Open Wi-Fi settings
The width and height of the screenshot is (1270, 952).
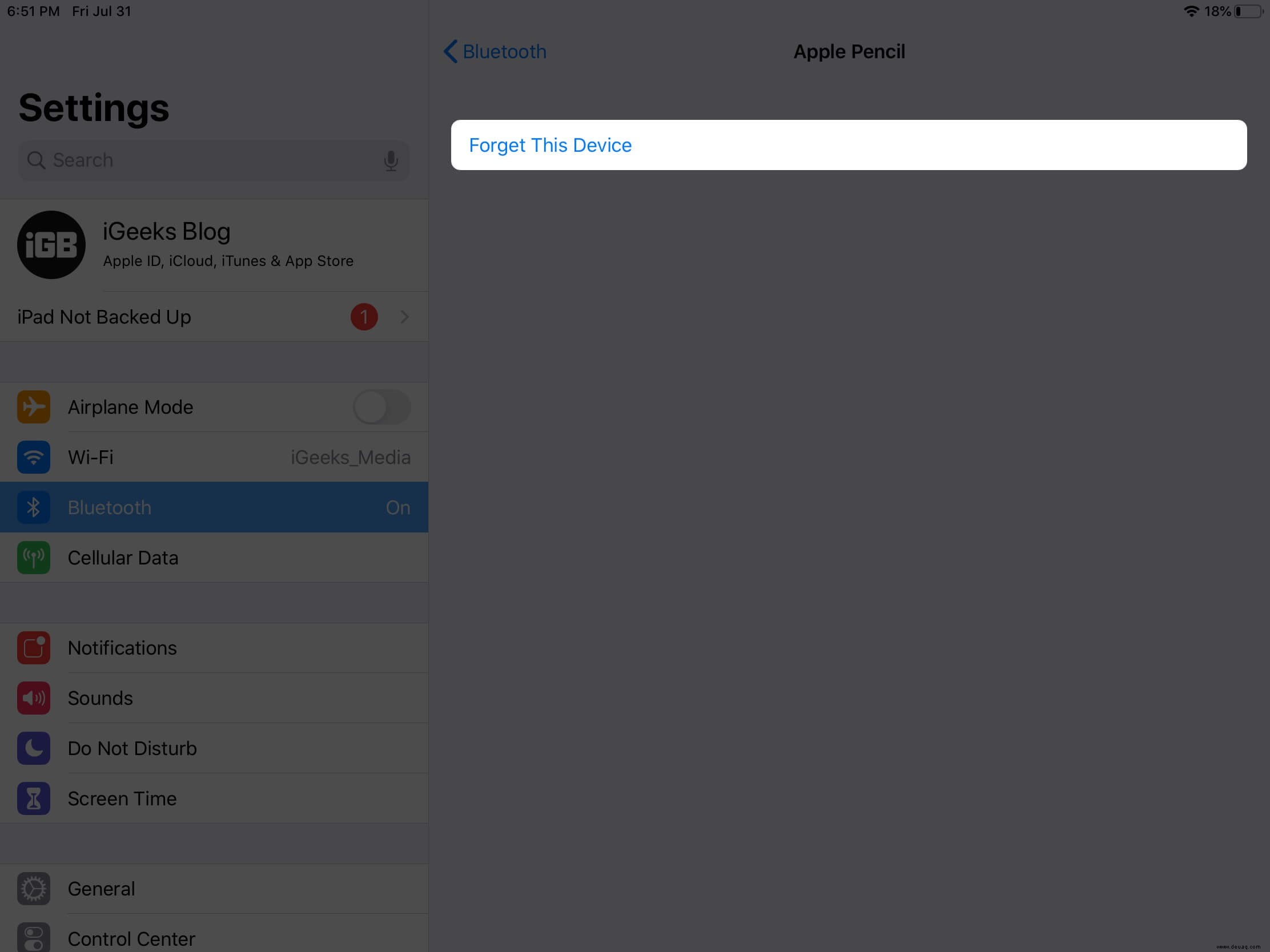pos(214,457)
